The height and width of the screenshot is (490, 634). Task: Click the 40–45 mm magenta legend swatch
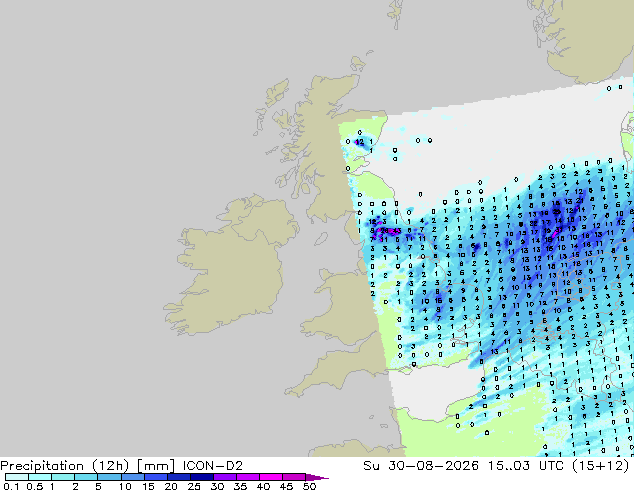click(x=271, y=477)
